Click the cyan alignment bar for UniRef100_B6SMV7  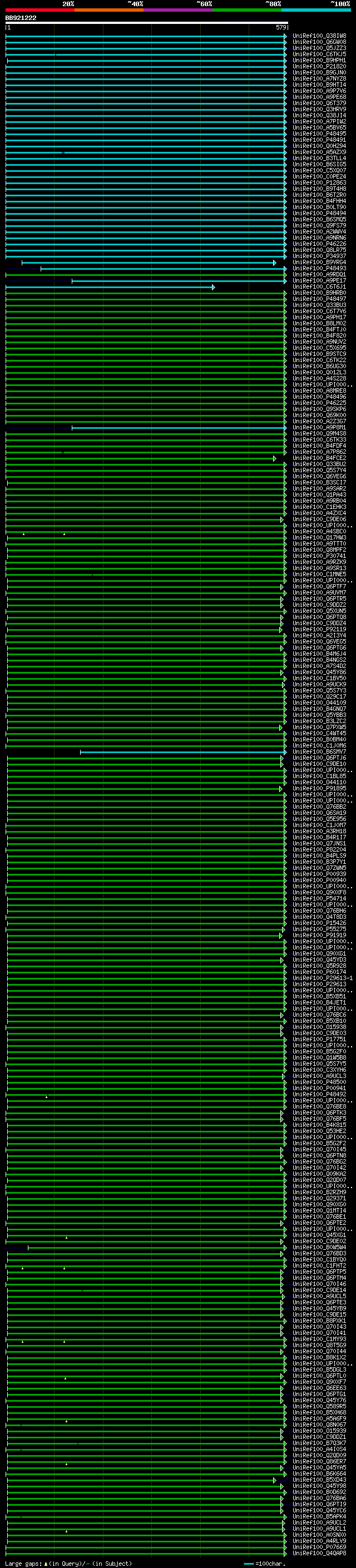pos(183,753)
